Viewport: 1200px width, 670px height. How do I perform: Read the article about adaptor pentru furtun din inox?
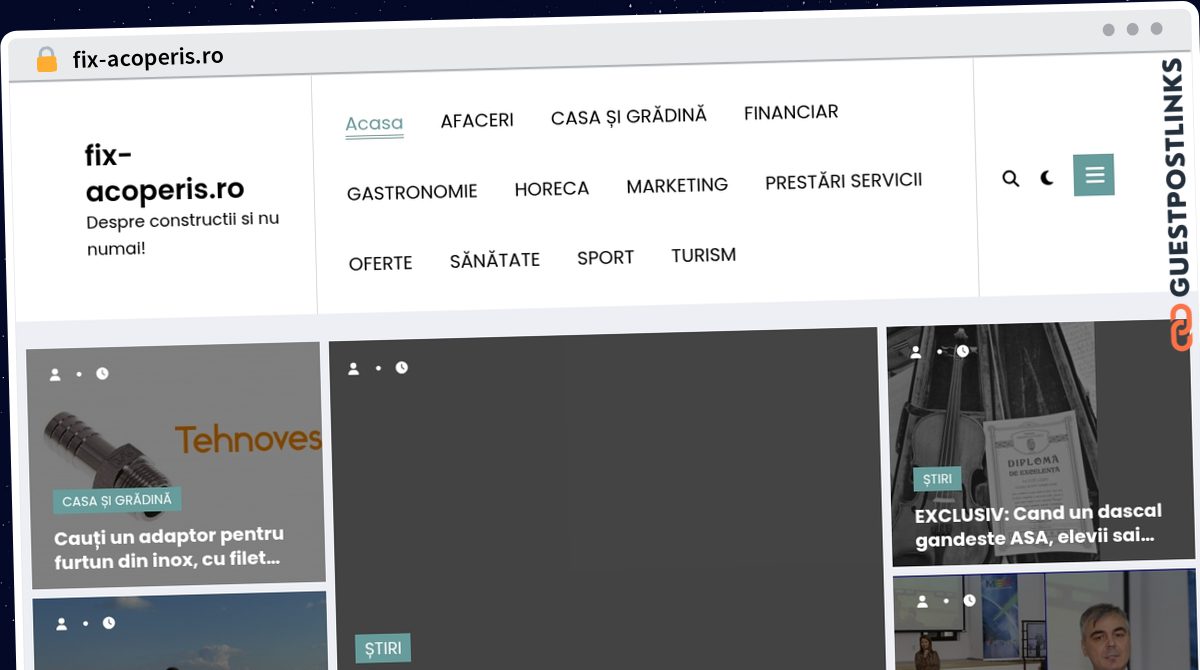[x=169, y=547]
